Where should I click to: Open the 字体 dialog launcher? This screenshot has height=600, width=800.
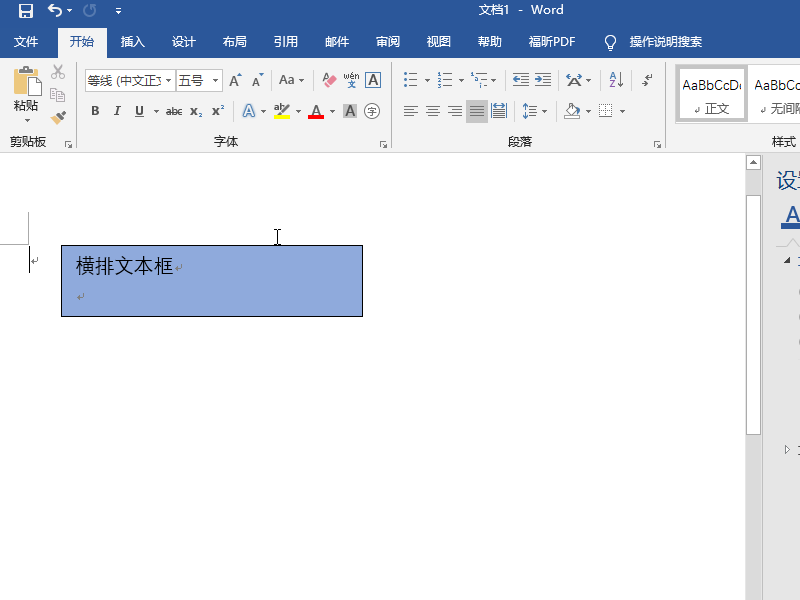coord(384,145)
